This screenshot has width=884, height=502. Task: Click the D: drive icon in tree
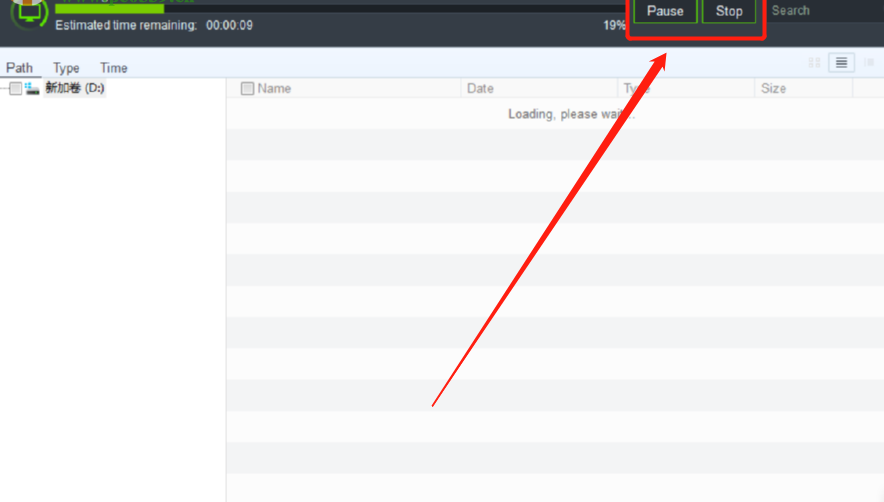click(x=32, y=89)
